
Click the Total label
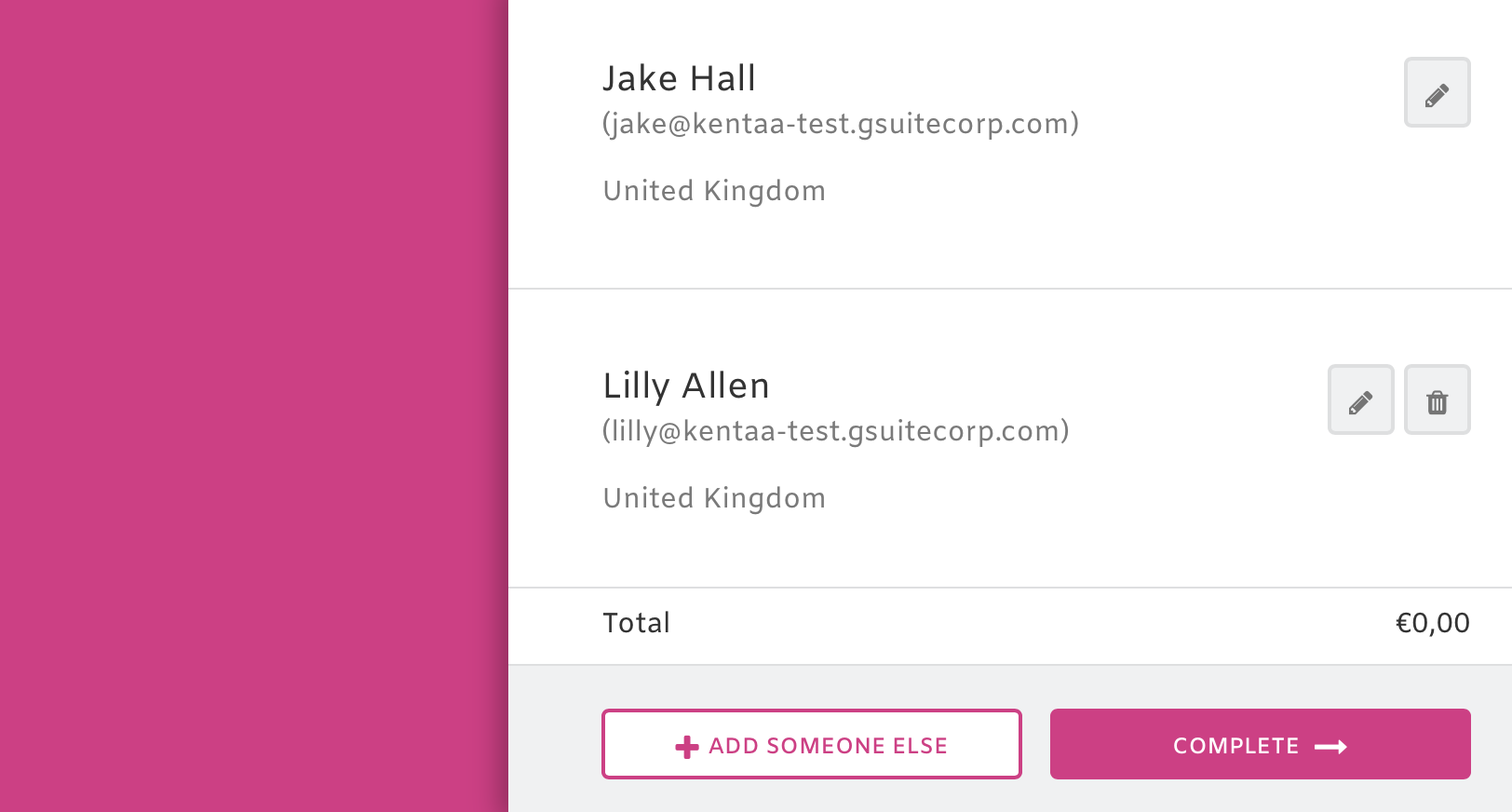point(636,623)
